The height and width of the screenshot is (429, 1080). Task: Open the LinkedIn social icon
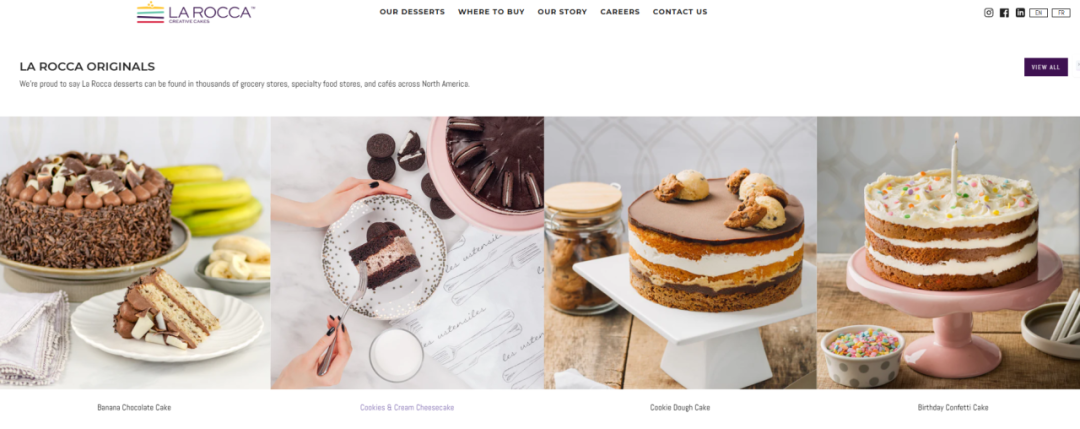1020,12
